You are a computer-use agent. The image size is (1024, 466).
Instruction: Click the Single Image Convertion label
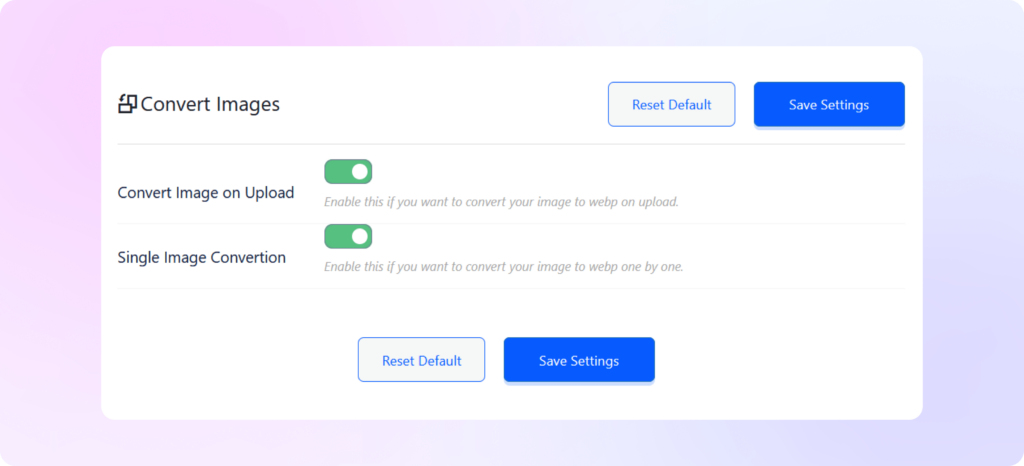(202, 258)
